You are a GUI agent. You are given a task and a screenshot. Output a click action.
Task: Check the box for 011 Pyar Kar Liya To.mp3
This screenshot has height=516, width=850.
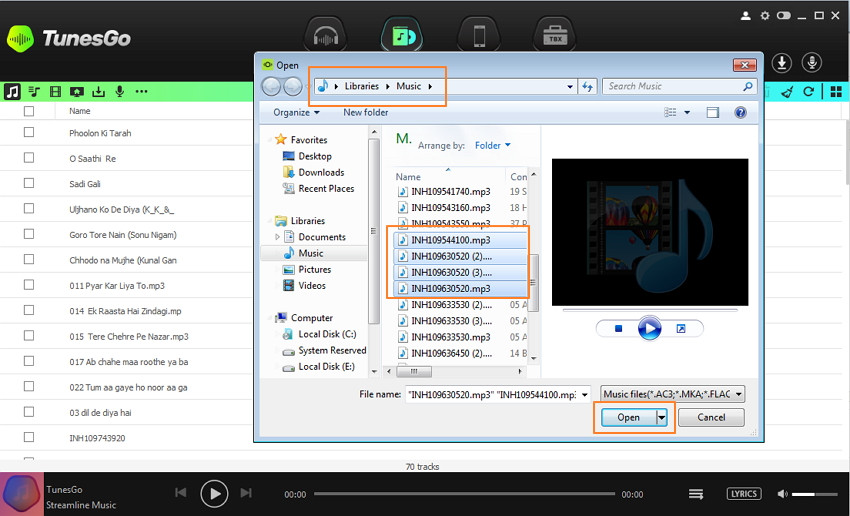29,285
